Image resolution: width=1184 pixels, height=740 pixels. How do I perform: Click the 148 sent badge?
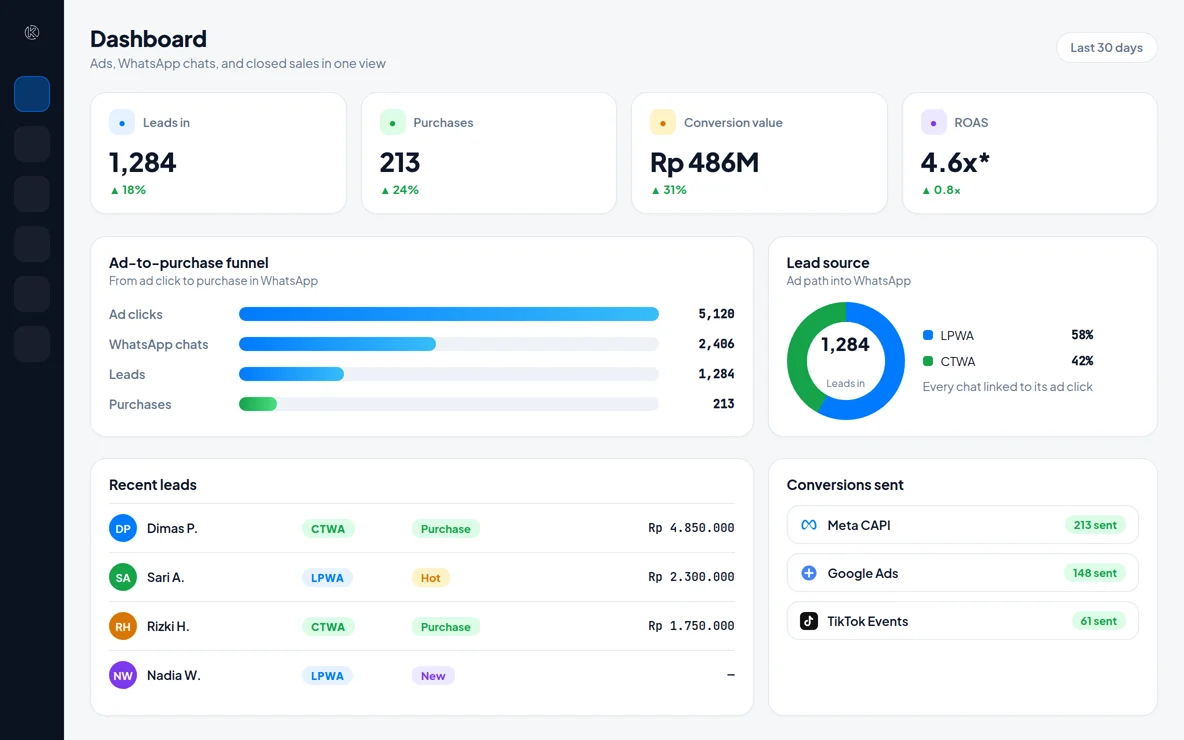1094,573
